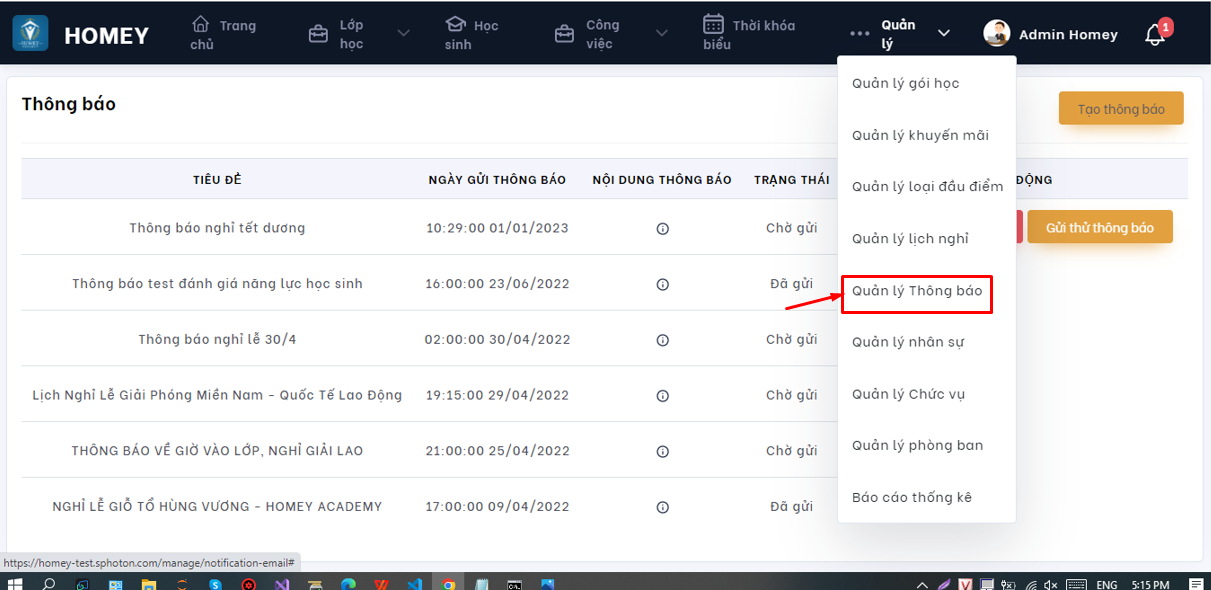Show hidden system tray icons

point(922,583)
